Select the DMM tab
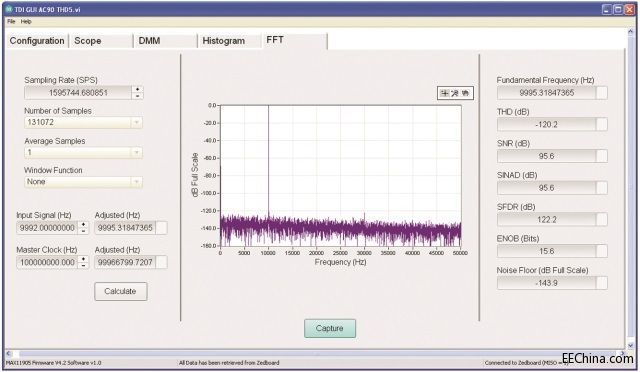640x372 pixels. pyautogui.click(x=165, y=41)
